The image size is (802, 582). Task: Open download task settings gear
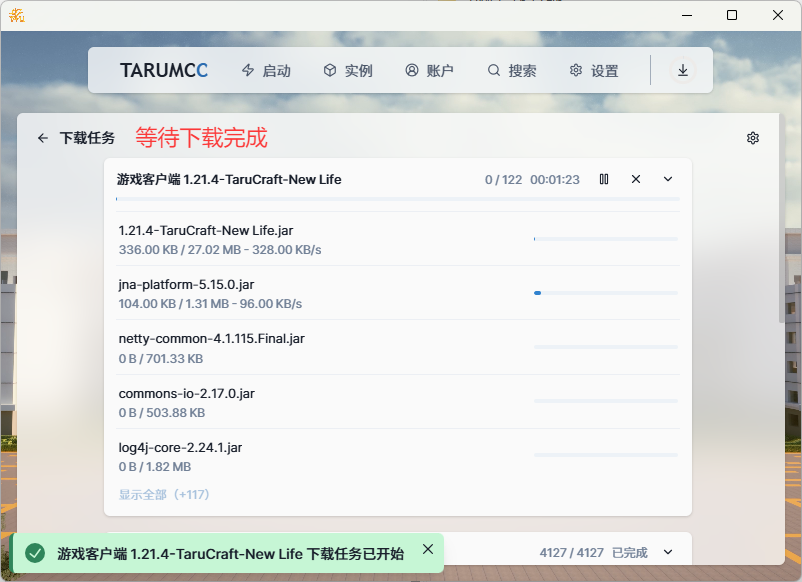tap(753, 138)
